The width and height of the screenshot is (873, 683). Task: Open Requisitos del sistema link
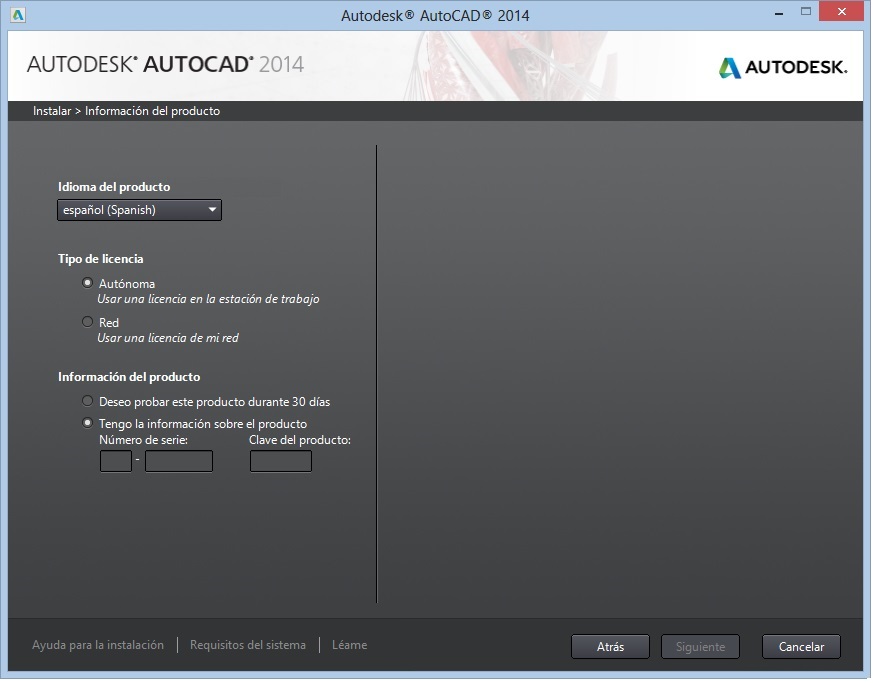coord(248,645)
